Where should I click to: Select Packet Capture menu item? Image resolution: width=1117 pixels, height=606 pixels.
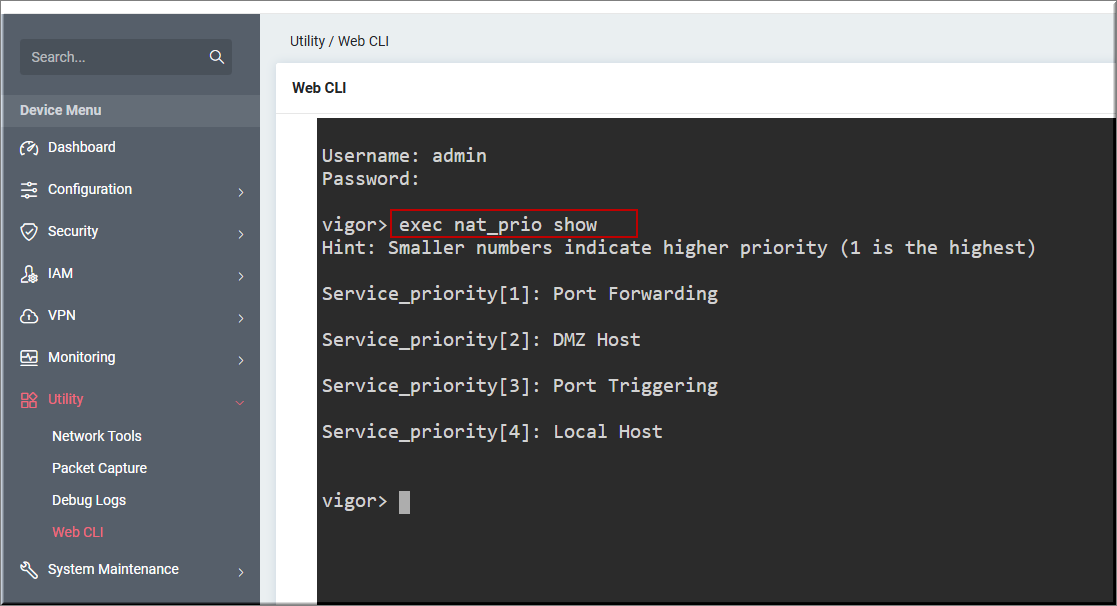tap(99, 468)
